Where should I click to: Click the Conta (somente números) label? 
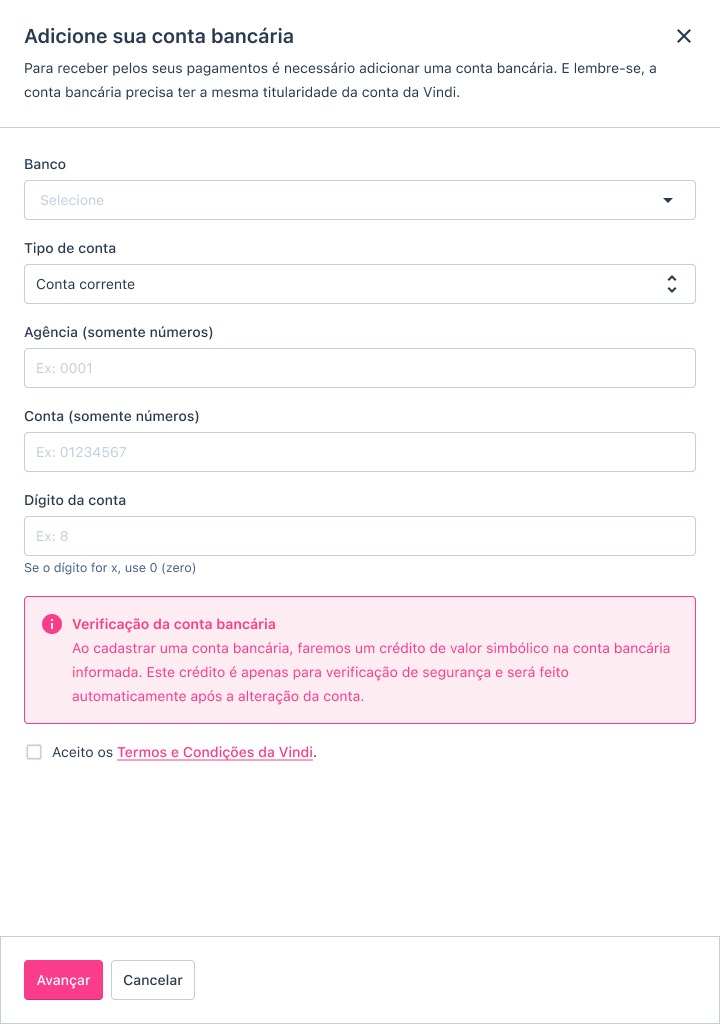coord(112,416)
